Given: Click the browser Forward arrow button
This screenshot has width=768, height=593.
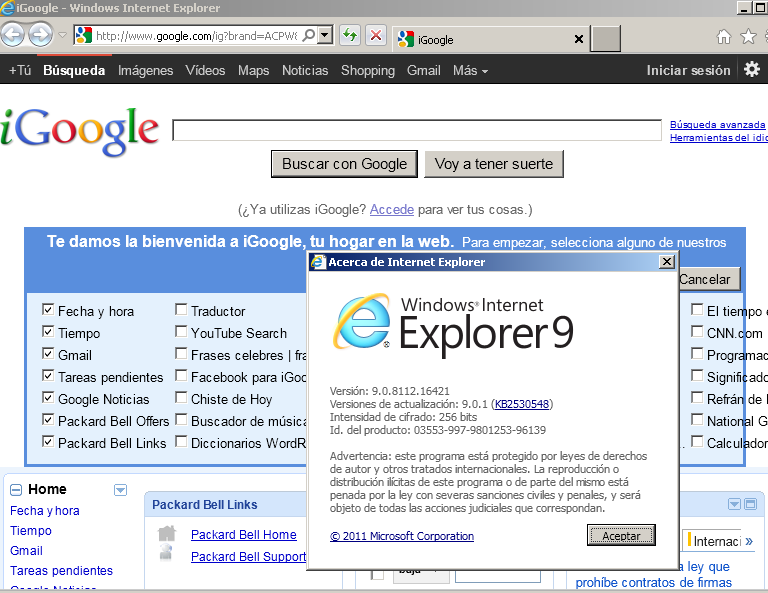Looking at the screenshot, I should pyautogui.click(x=40, y=36).
